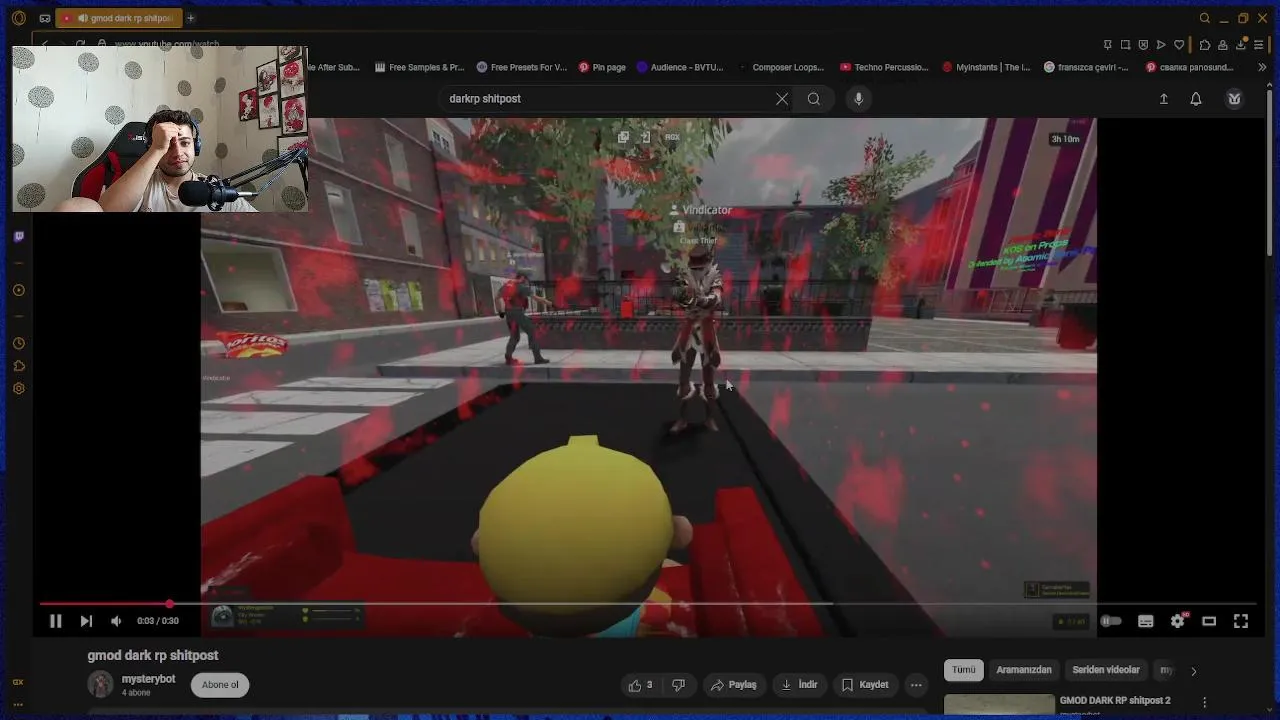Select Seriden videolar filter chip
Screen dimensions: 1280x720
pyautogui.click(x=1106, y=670)
